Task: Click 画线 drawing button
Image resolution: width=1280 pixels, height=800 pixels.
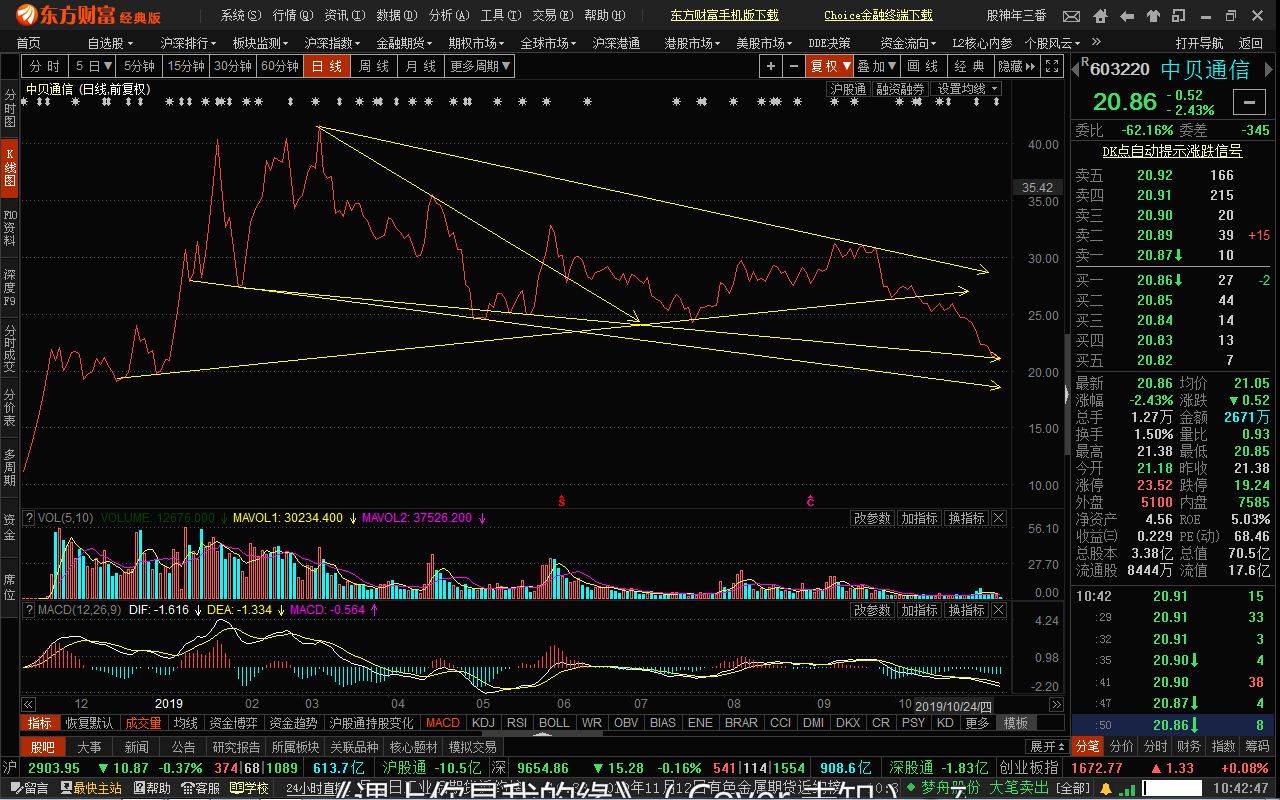Action: 923,66
